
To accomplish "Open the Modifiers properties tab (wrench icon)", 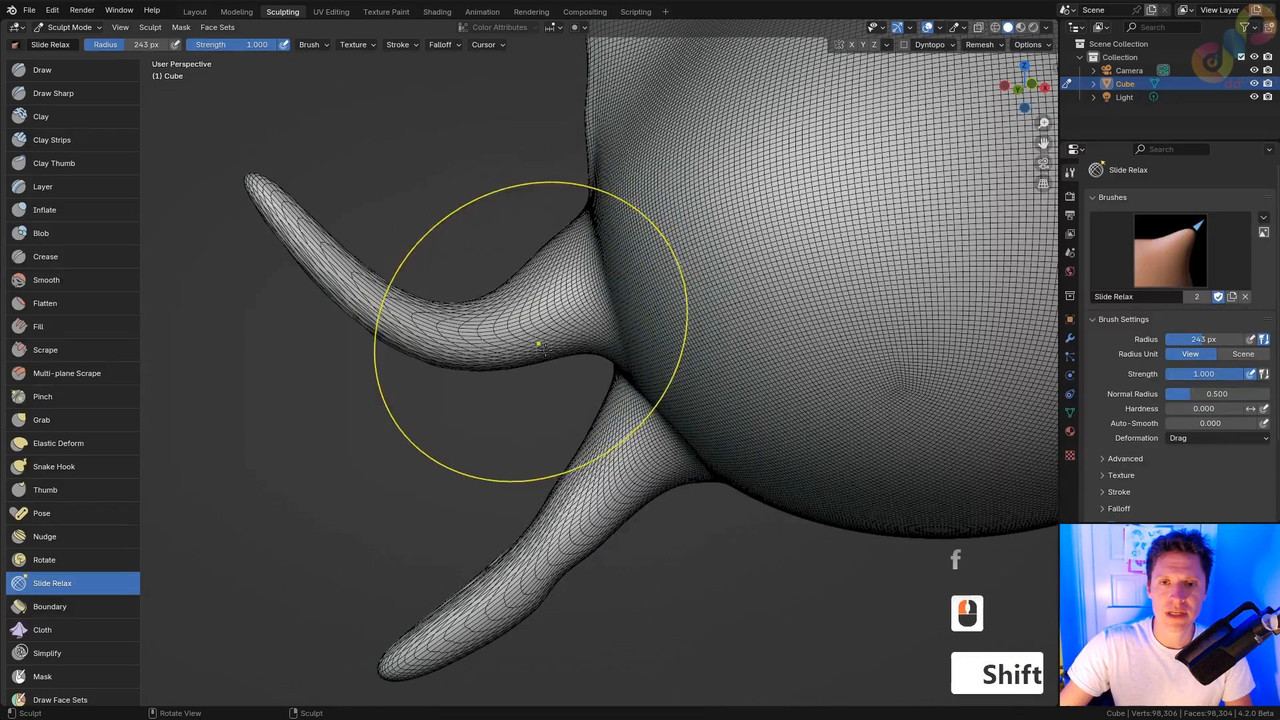I will (x=1070, y=338).
